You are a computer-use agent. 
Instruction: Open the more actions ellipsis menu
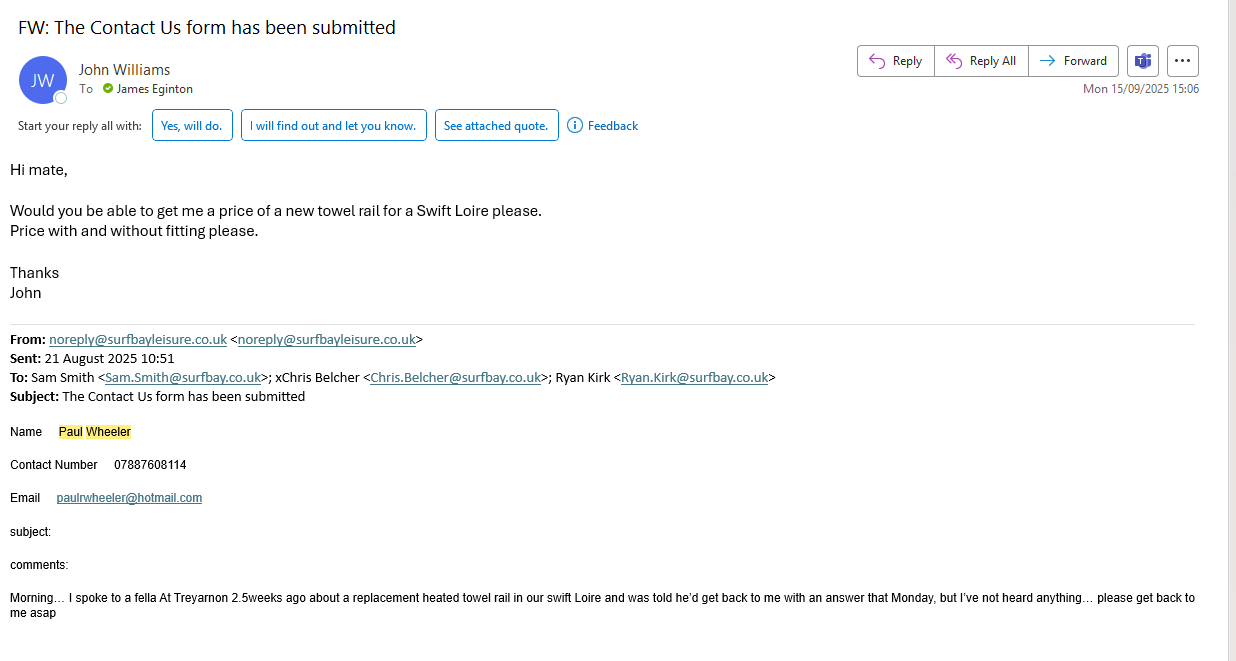click(1183, 61)
